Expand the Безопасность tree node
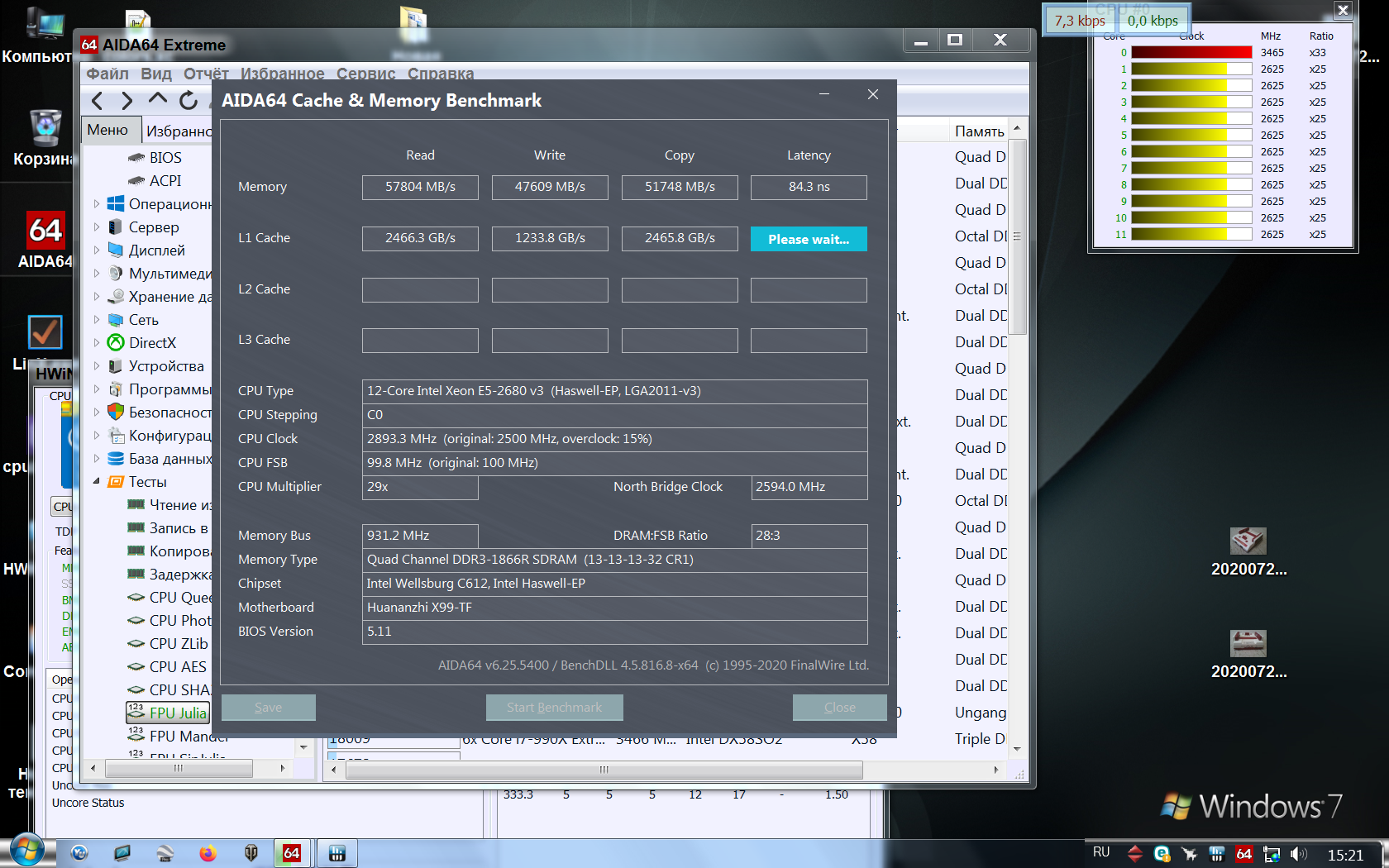This screenshot has width=1389, height=868. pyautogui.click(x=97, y=412)
